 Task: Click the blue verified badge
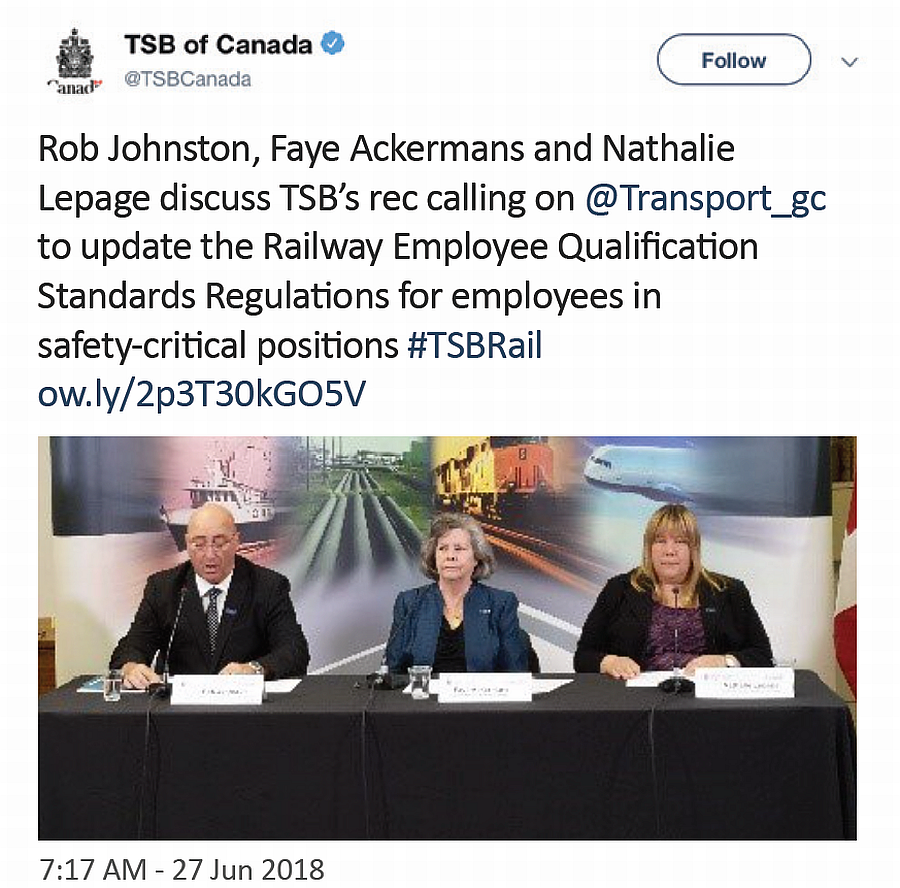tap(333, 45)
